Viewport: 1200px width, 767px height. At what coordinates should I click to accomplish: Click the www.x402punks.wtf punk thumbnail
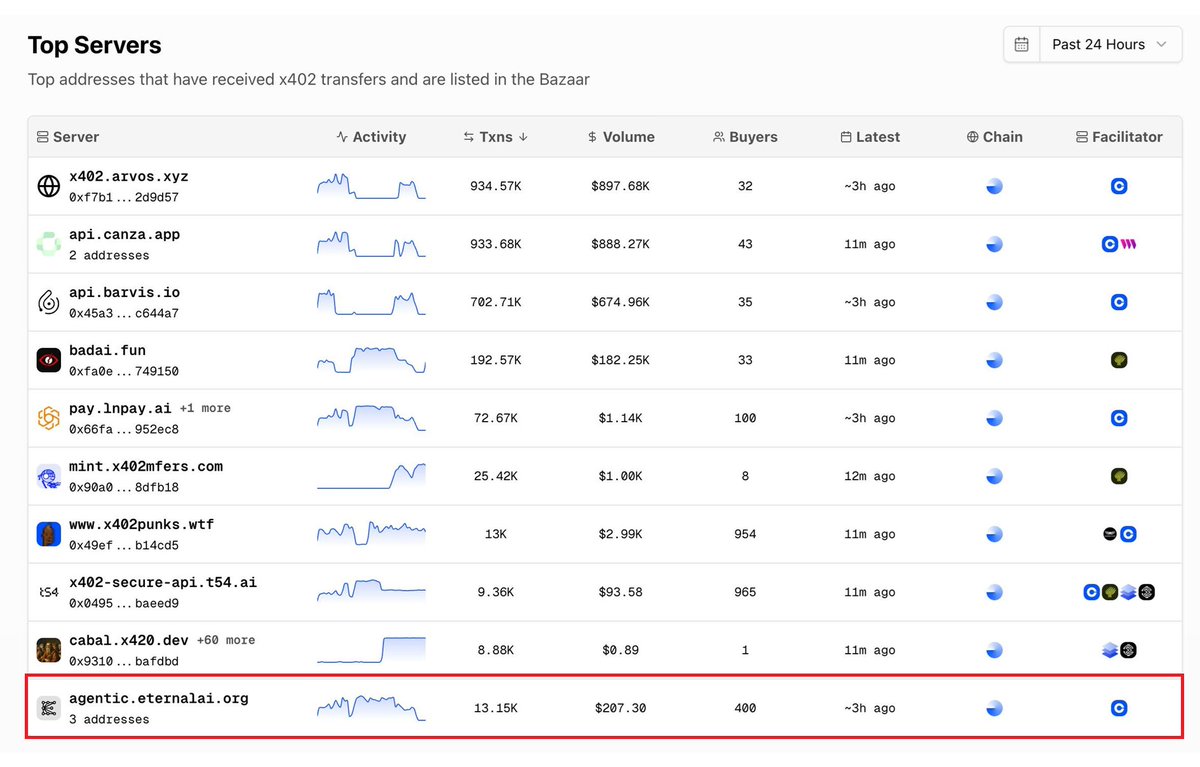point(48,534)
